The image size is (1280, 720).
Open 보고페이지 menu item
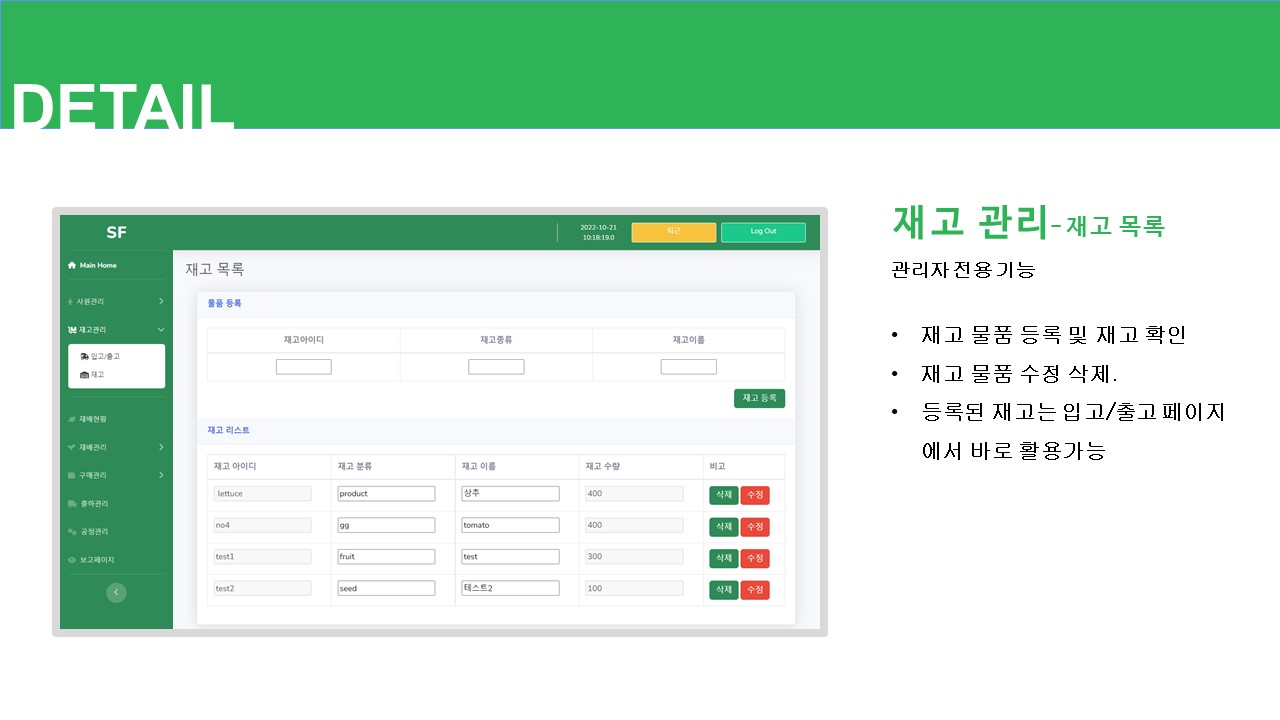[90, 560]
